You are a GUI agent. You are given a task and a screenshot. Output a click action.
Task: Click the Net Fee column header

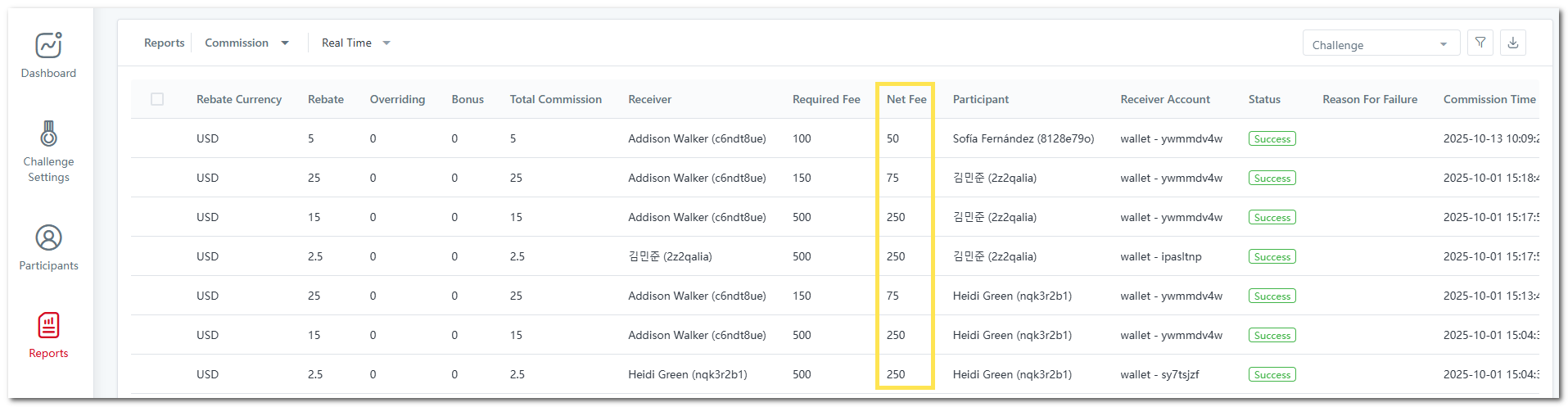pos(906,99)
